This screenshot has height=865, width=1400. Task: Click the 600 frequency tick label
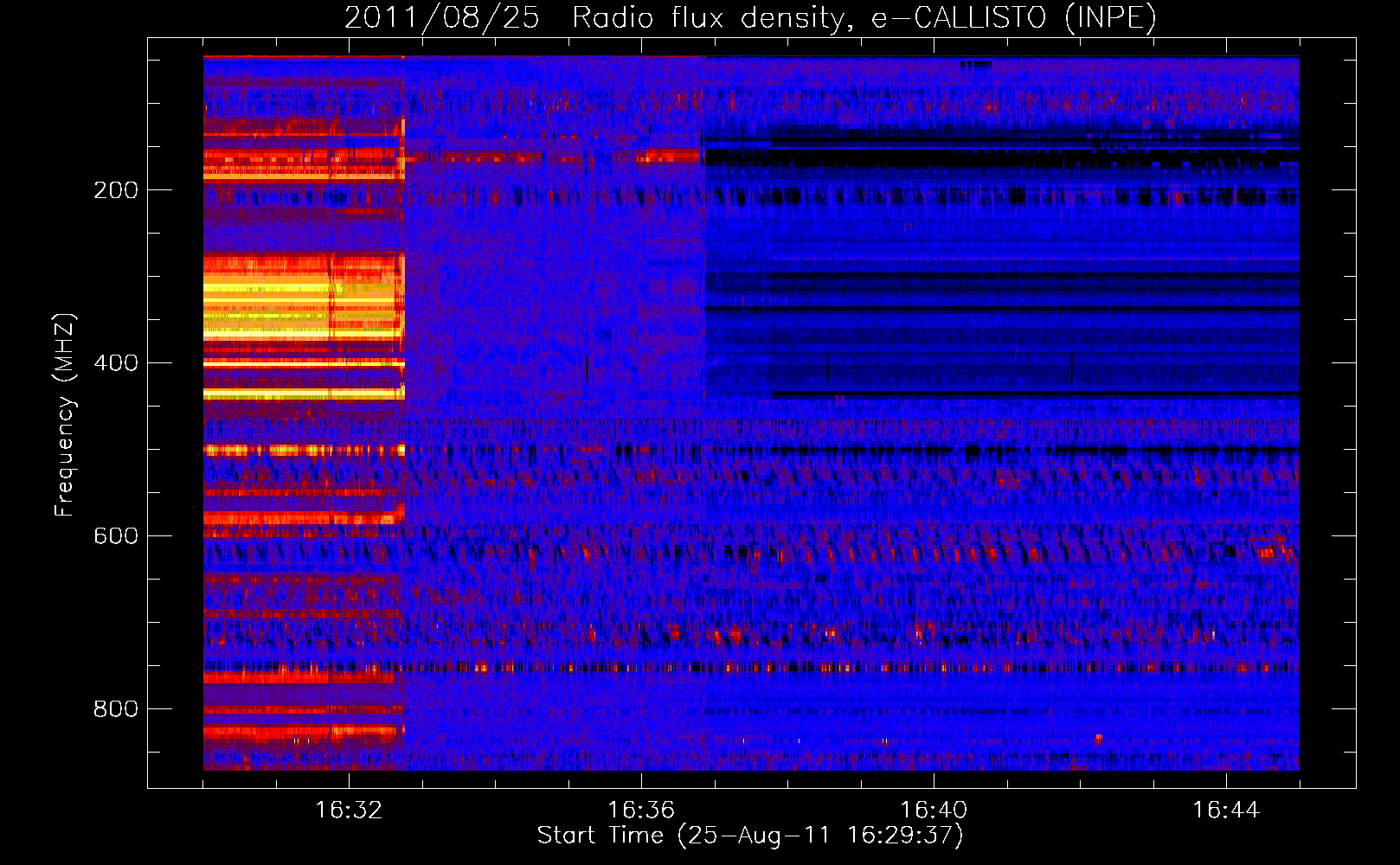116,536
